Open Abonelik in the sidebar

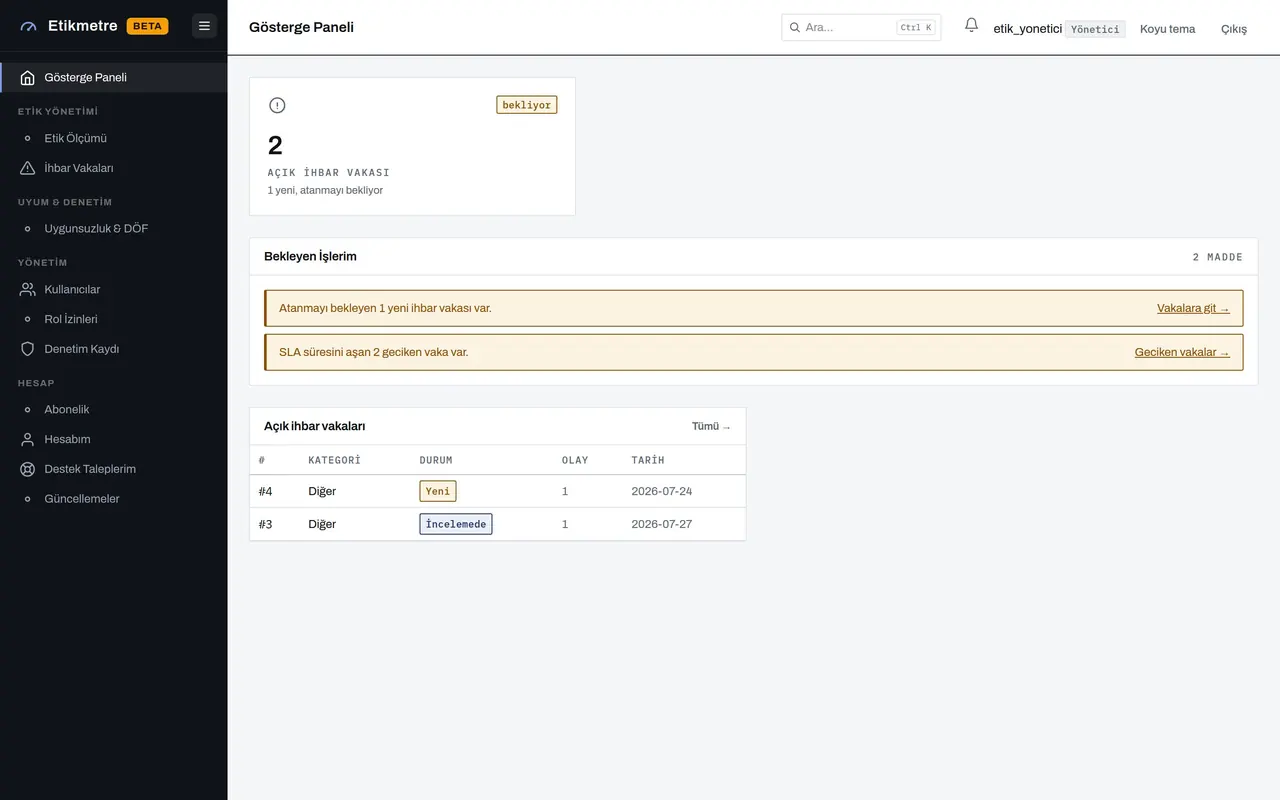pos(113,409)
